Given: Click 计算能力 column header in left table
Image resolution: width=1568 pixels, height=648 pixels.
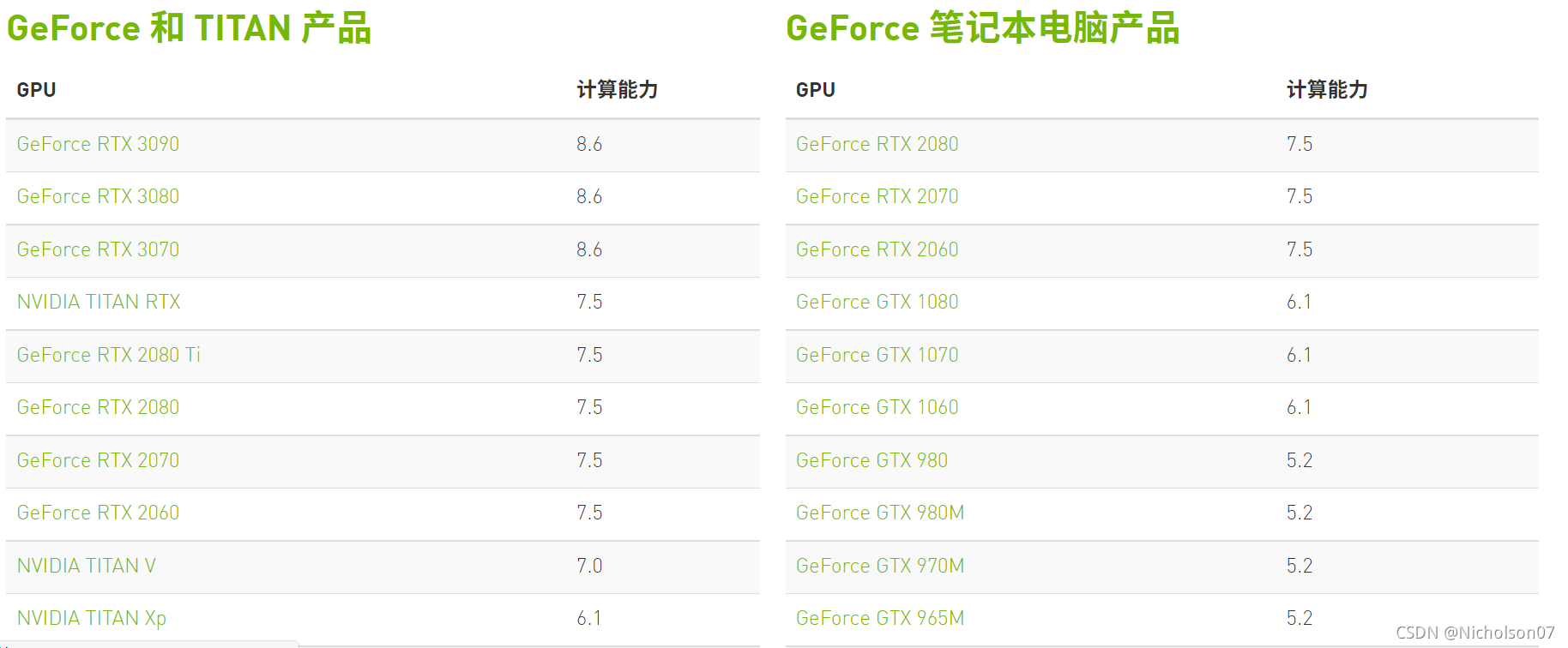Looking at the screenshot, I should click(618, 90).
